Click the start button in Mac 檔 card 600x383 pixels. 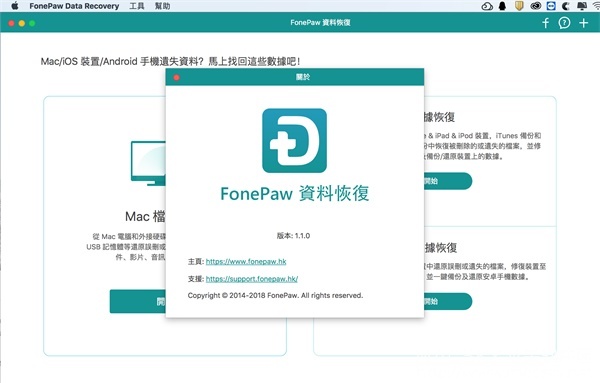(138, 302)
